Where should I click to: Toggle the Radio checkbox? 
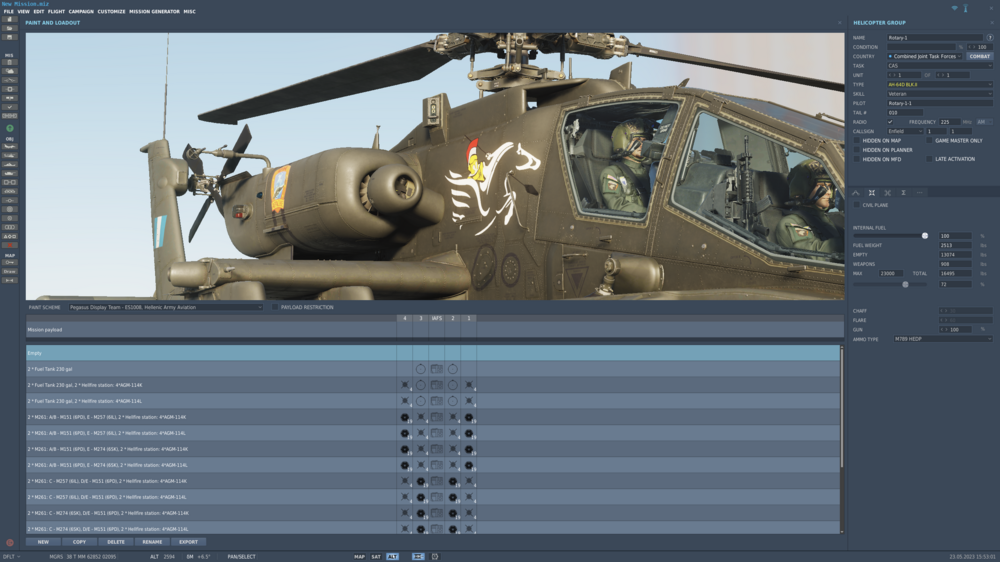coord(890,122)
